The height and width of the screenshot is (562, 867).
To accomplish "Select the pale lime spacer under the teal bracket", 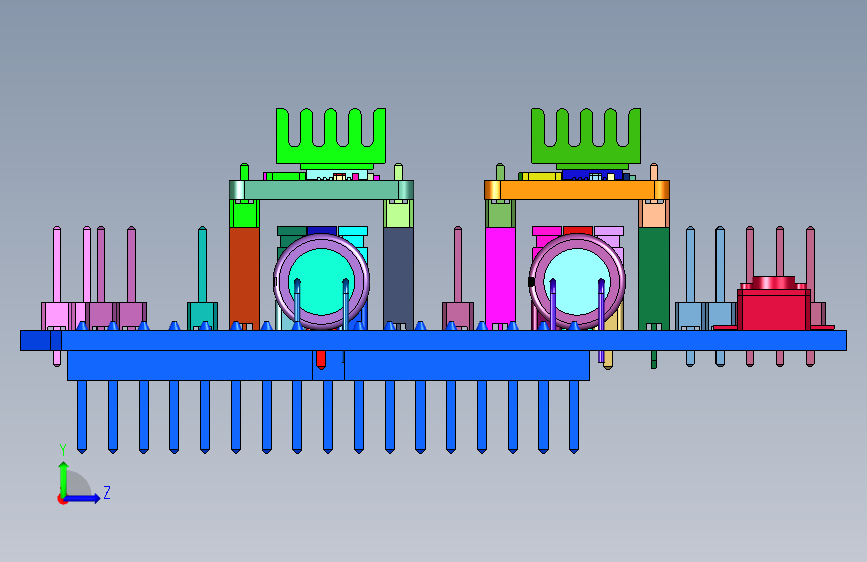I will point(398,214).
